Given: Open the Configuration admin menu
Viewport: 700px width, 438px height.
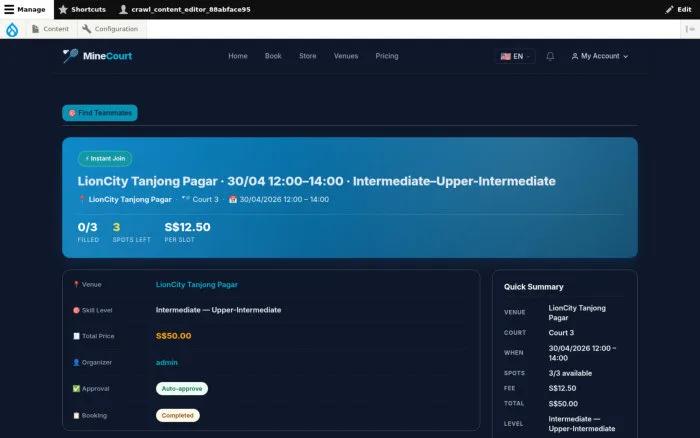Looking at the screenshot, I should pyautogui.click(x=110, y=29).
